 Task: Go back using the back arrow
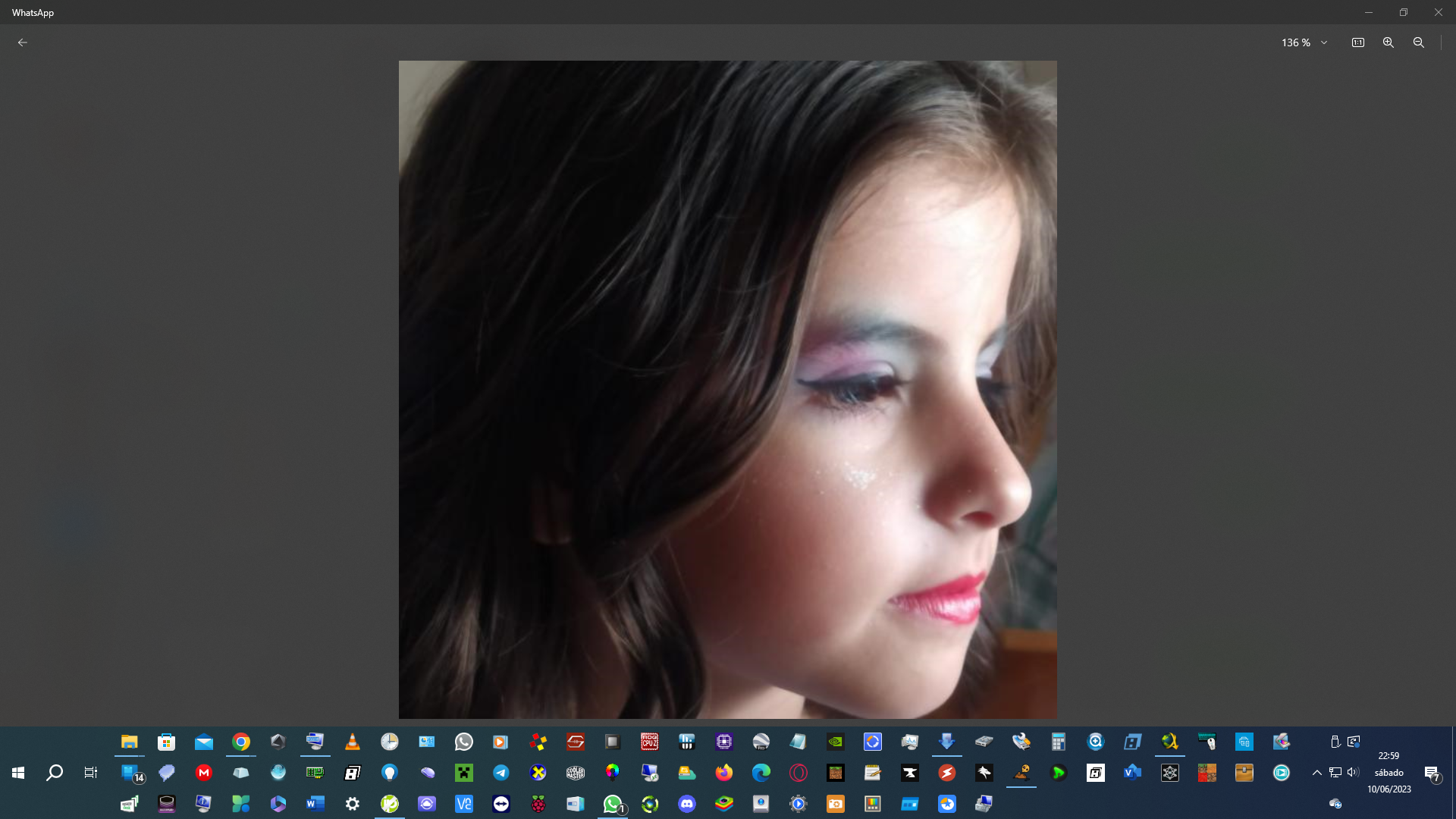click(x=23, y=42)
